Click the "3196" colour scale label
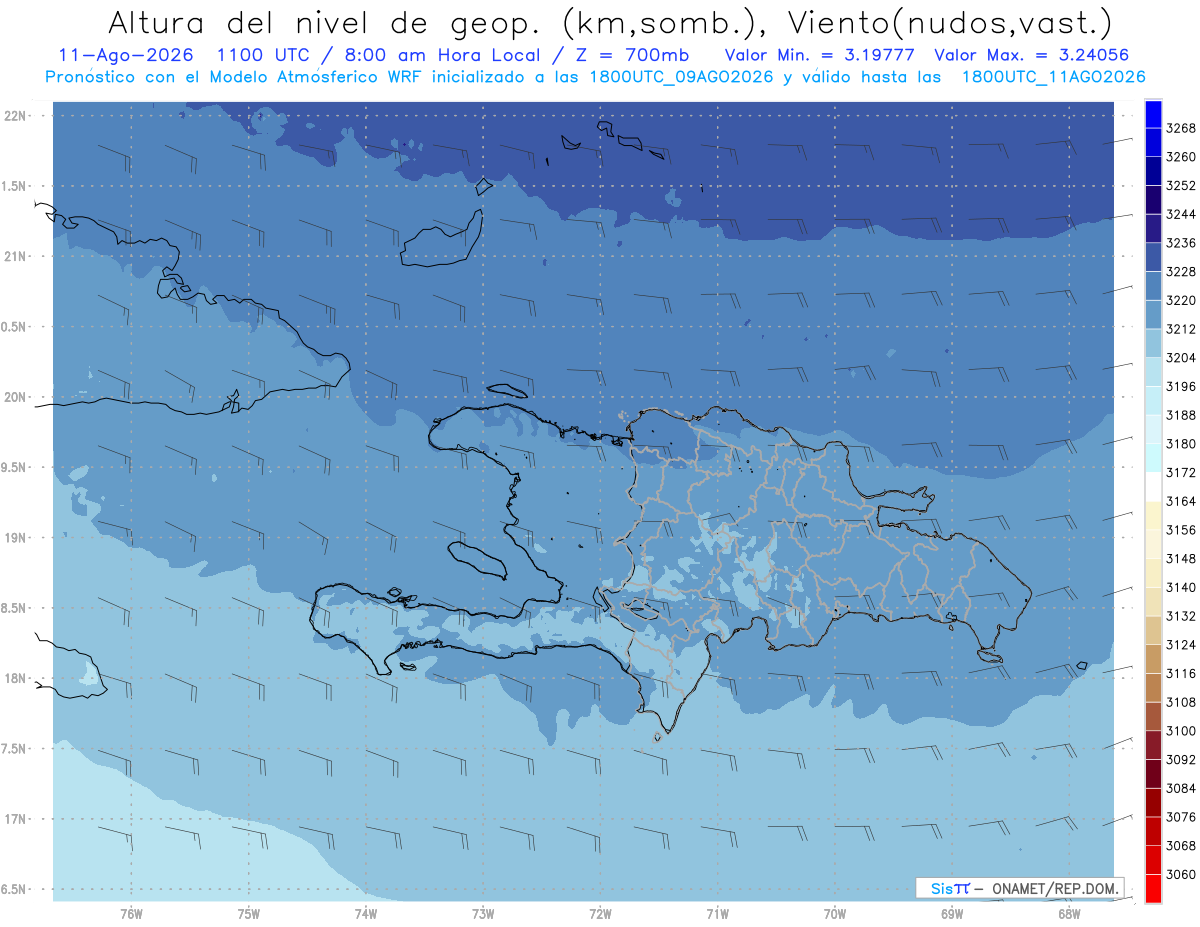The height and width of the screenshot is (927, 1200). [x=1181, y=387]
